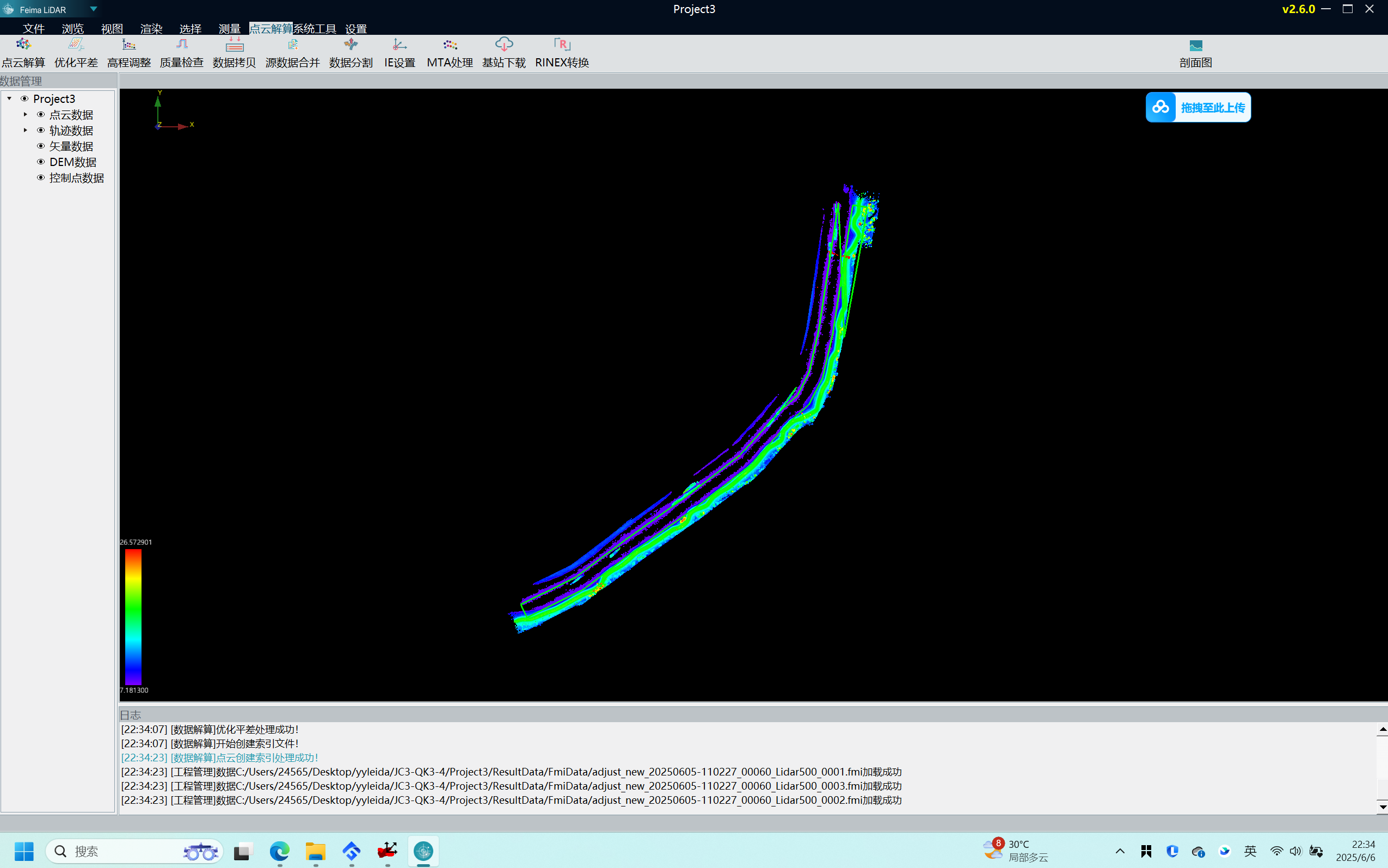Image resolution: width=1388 pixels, height=868 pixels.
Task: Open Microsoft Edge from the taskbar
Action: (x=280, y=851)
